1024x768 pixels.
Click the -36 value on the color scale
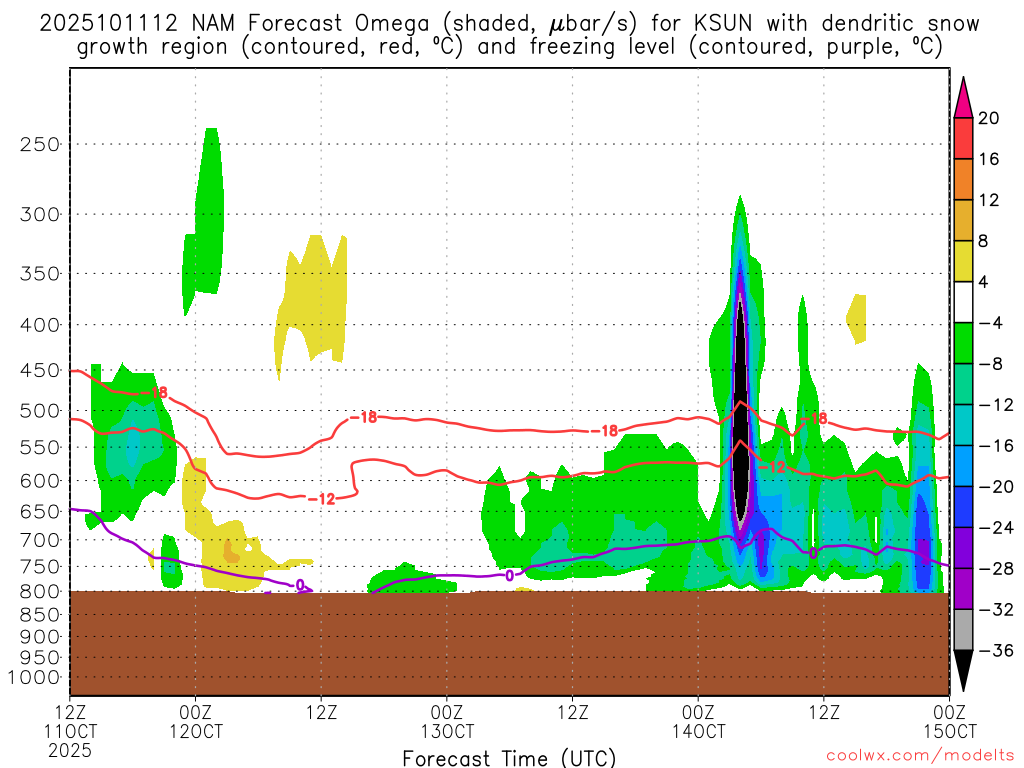pos(995,650)
